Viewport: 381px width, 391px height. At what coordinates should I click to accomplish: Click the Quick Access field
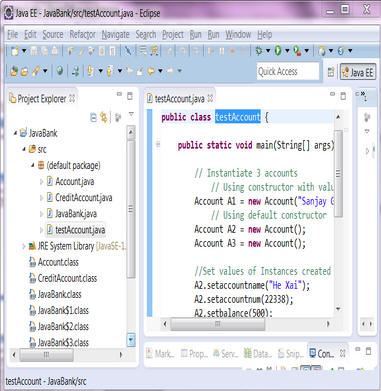(288, 71)
